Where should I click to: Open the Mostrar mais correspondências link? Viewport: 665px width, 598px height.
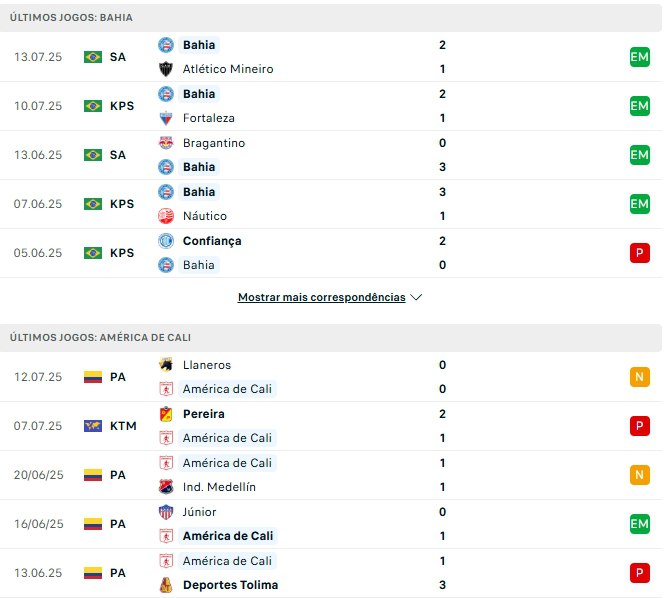pyautogui.click(x=321, y=297)
